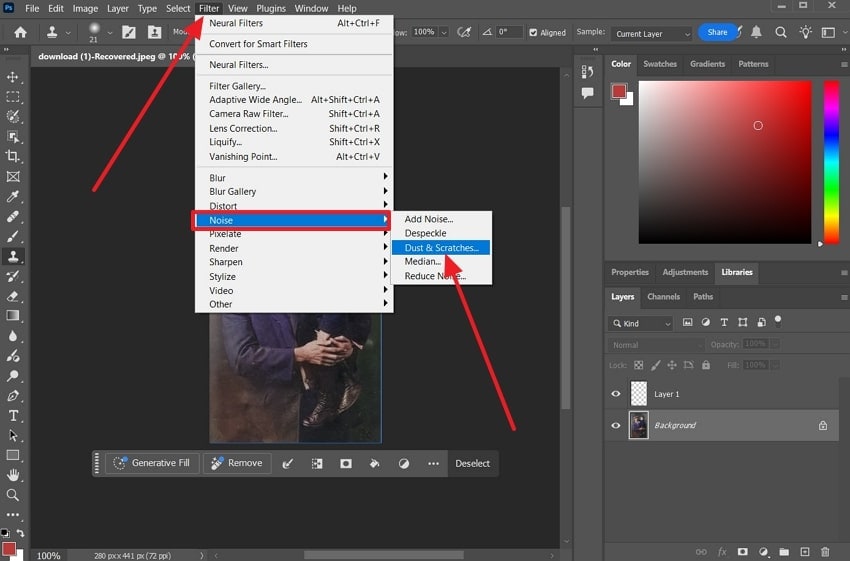
Task: Click the Share button
Action: tap(717, 33)
